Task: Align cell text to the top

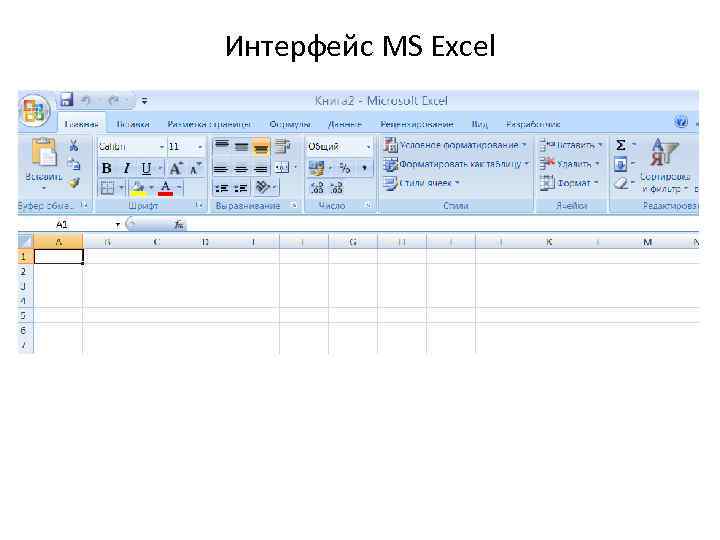Action: pyautogui.click(x=222, y=146)
